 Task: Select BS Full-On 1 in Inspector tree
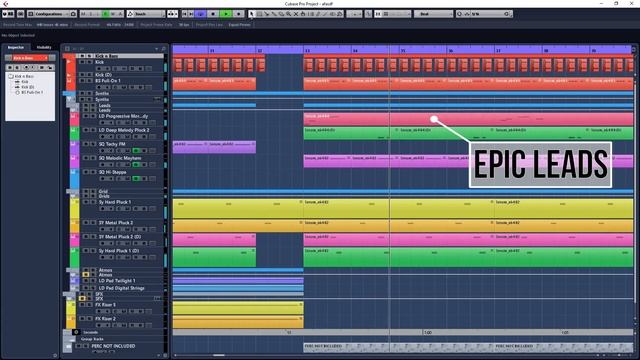coord(32,92)
